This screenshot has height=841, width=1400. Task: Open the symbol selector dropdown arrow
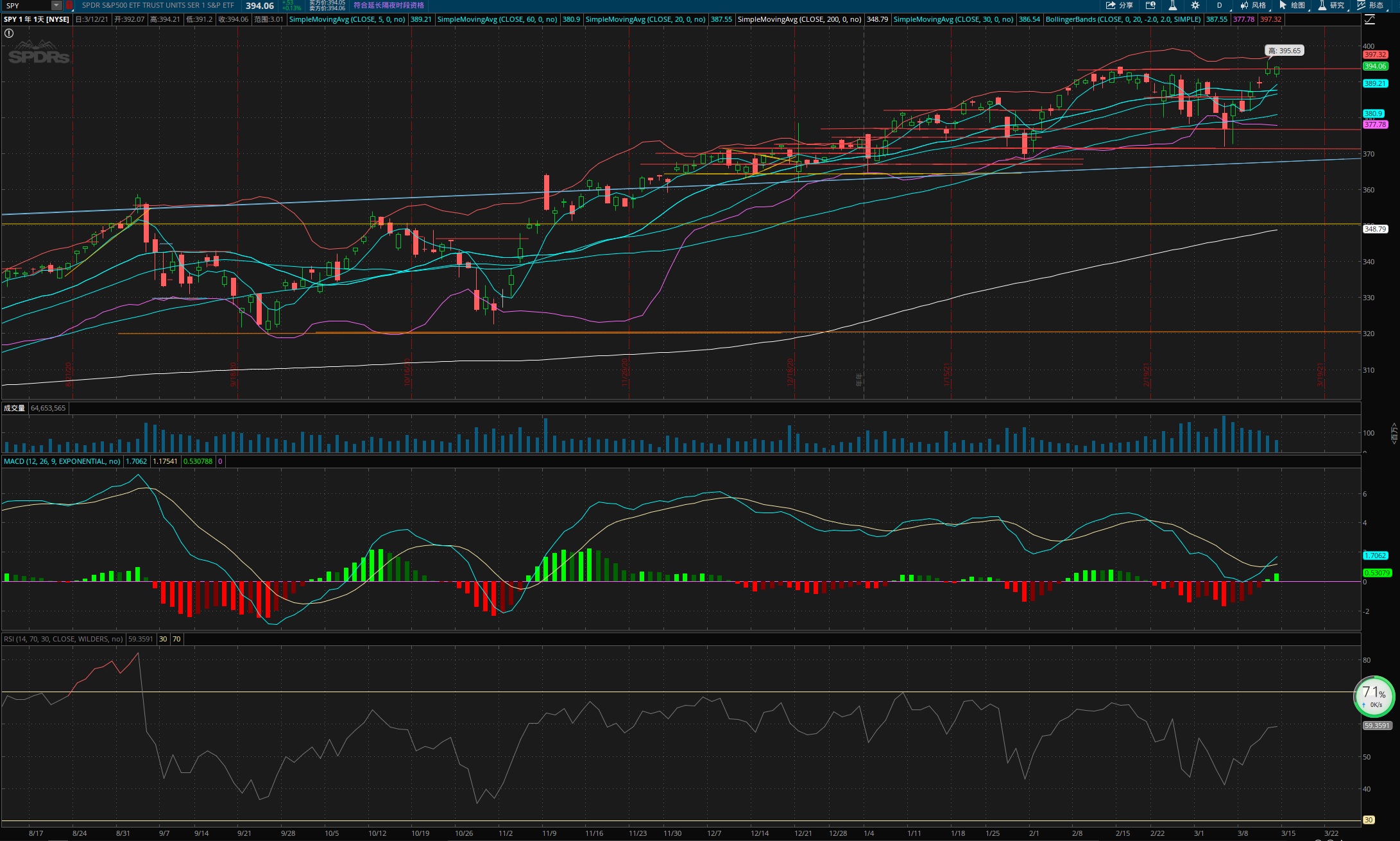pyautogui.click(x=56, y=5)
